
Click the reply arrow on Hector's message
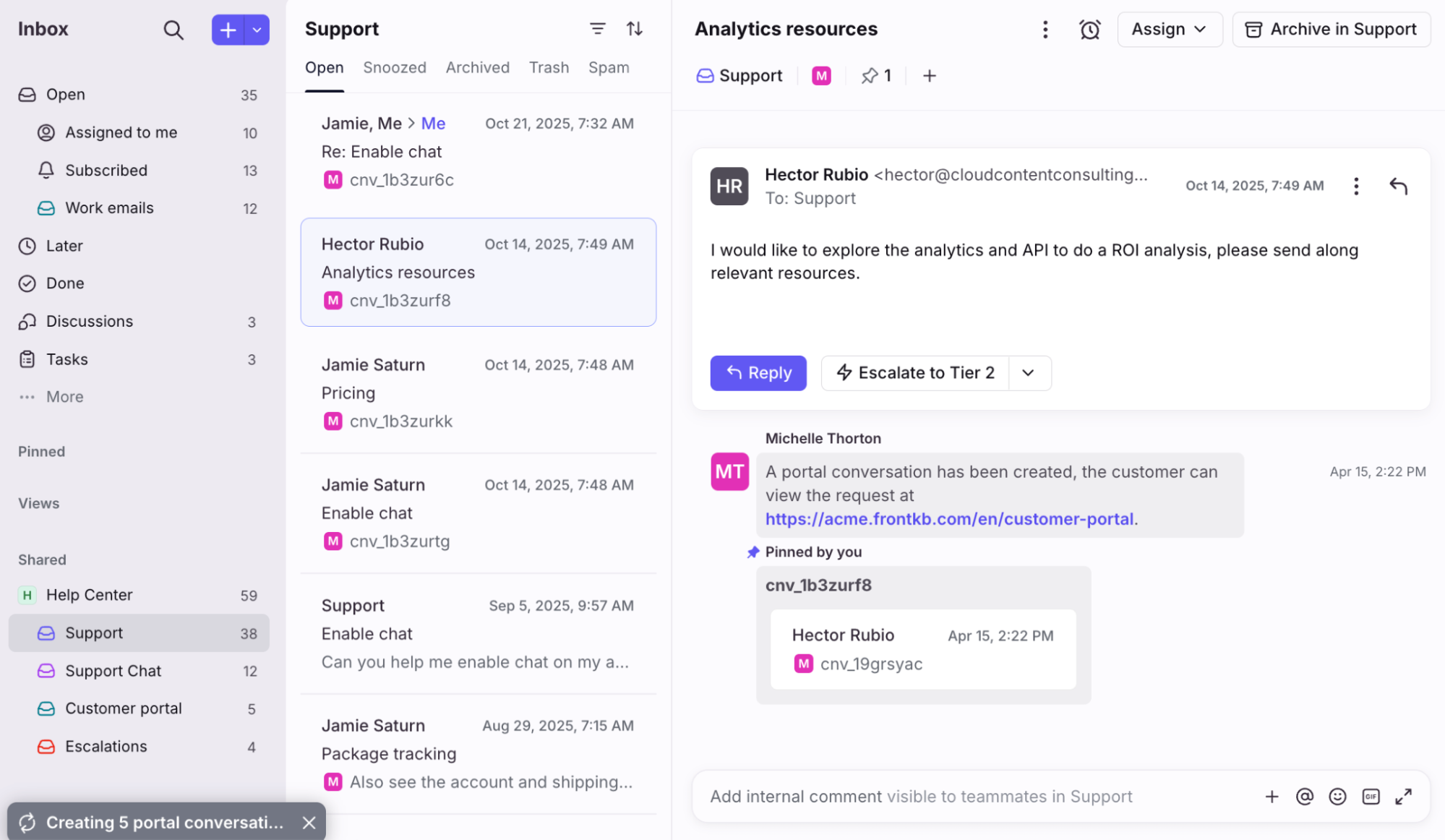[x=1398, y=187]
